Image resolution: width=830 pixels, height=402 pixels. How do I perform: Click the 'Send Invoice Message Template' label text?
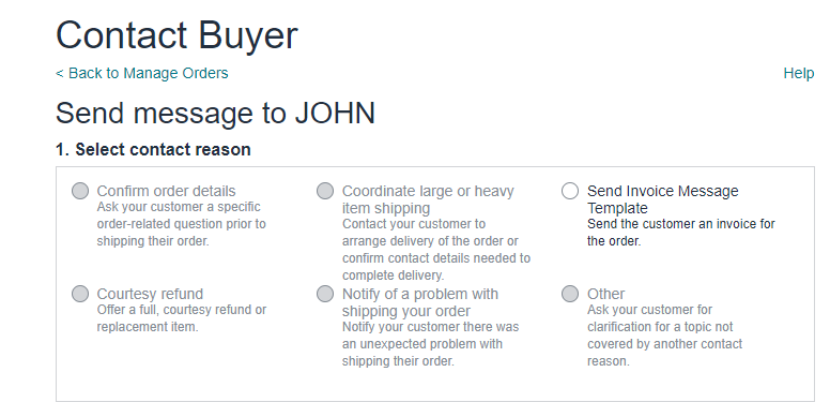(663, 199)
